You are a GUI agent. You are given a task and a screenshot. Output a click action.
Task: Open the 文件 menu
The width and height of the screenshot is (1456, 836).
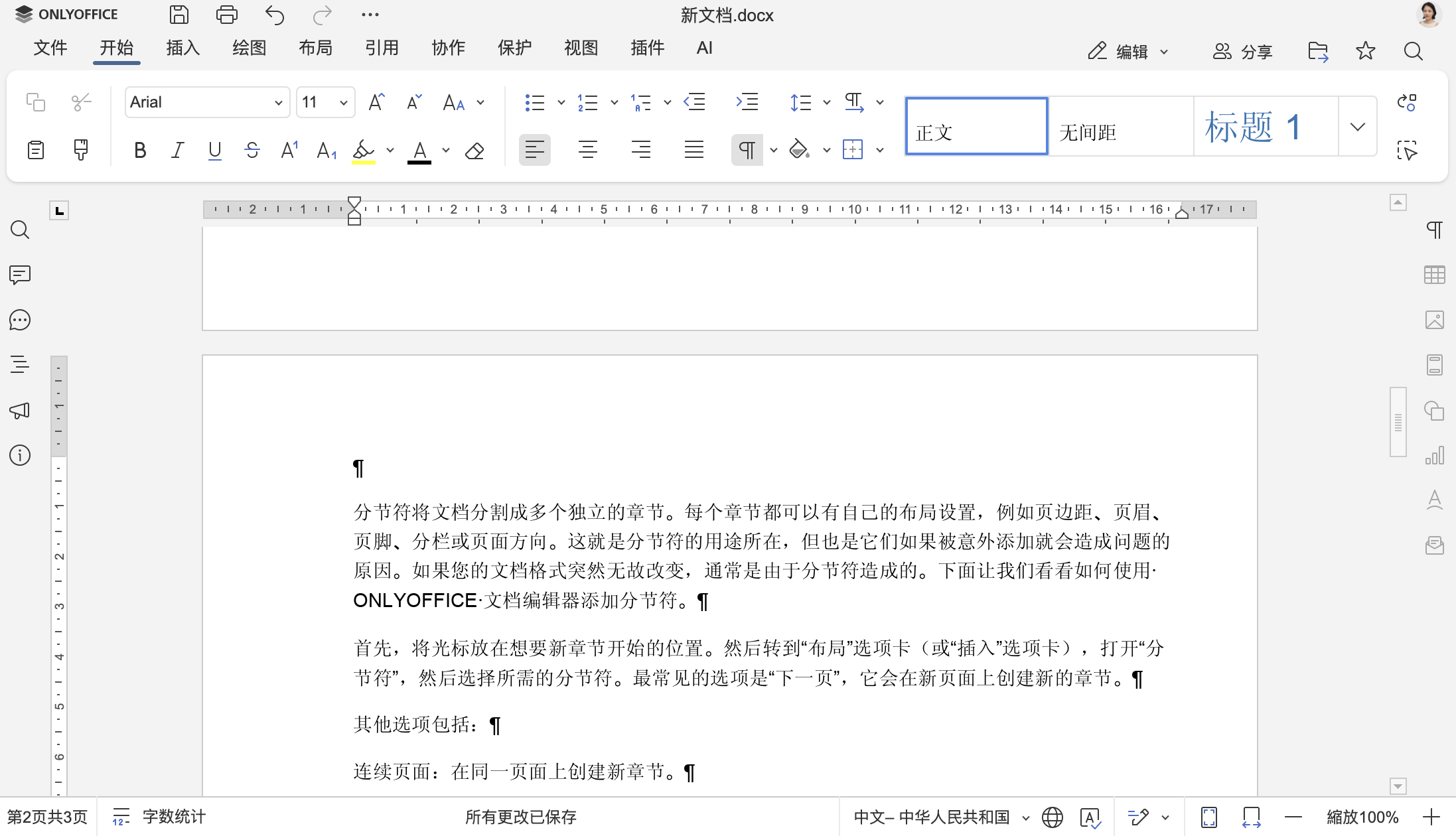(50, 47)
